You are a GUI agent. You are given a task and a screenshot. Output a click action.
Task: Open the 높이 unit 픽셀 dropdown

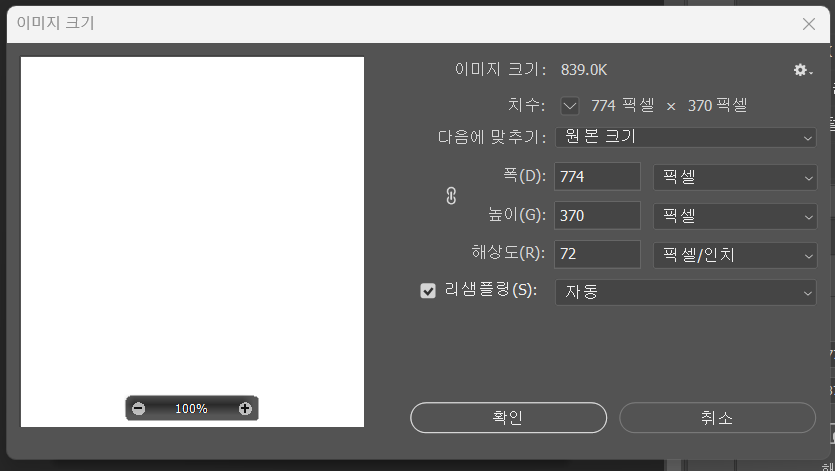pos(734,216)
